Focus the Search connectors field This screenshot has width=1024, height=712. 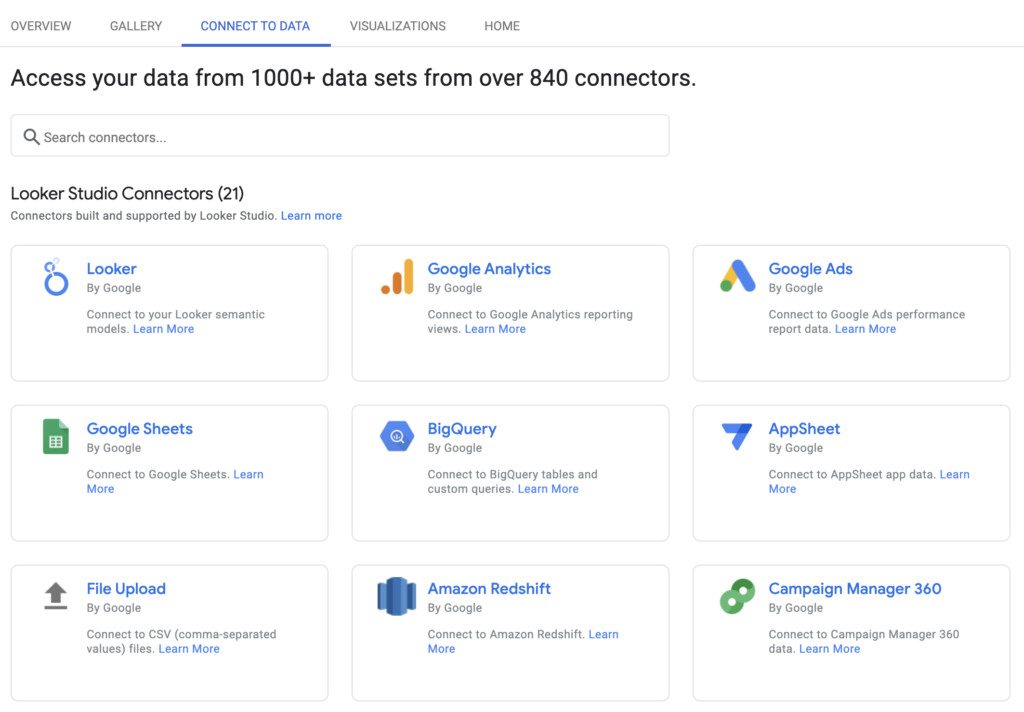tap(340, 136)
